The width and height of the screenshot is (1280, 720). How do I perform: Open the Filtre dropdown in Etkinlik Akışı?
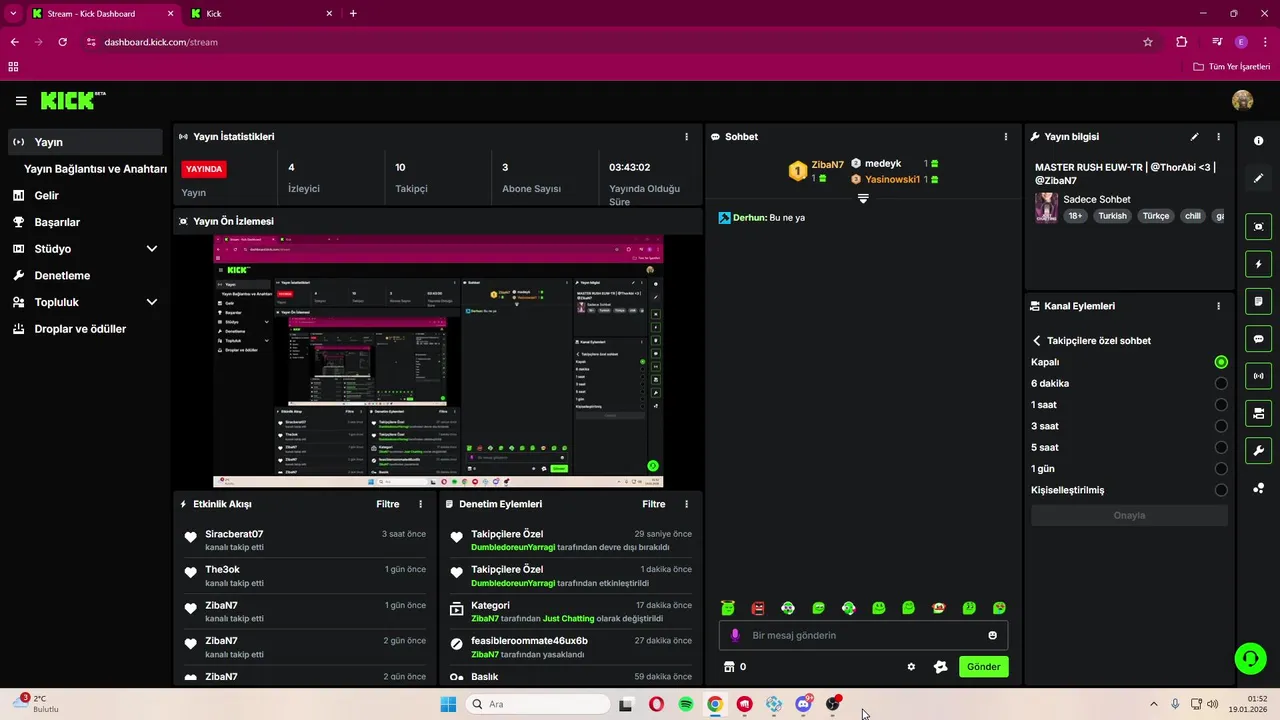click(388, 505)
